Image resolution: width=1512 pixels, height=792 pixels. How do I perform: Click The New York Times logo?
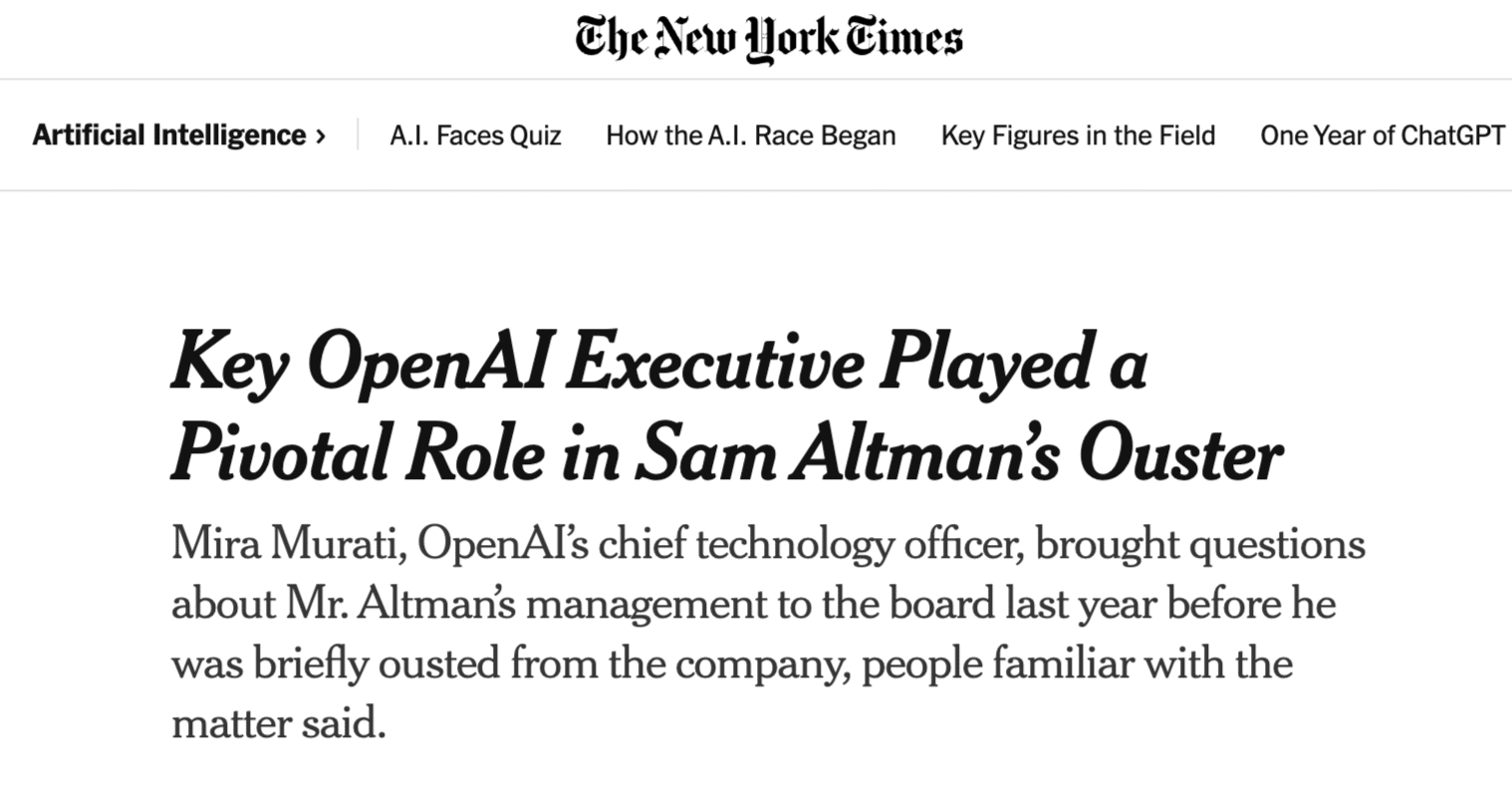point(768,39)
